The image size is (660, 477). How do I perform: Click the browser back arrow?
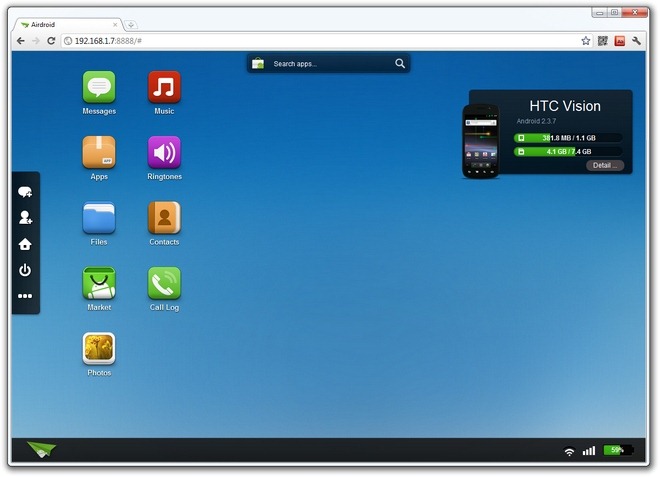pyautogui.click(x=21, y=41)
